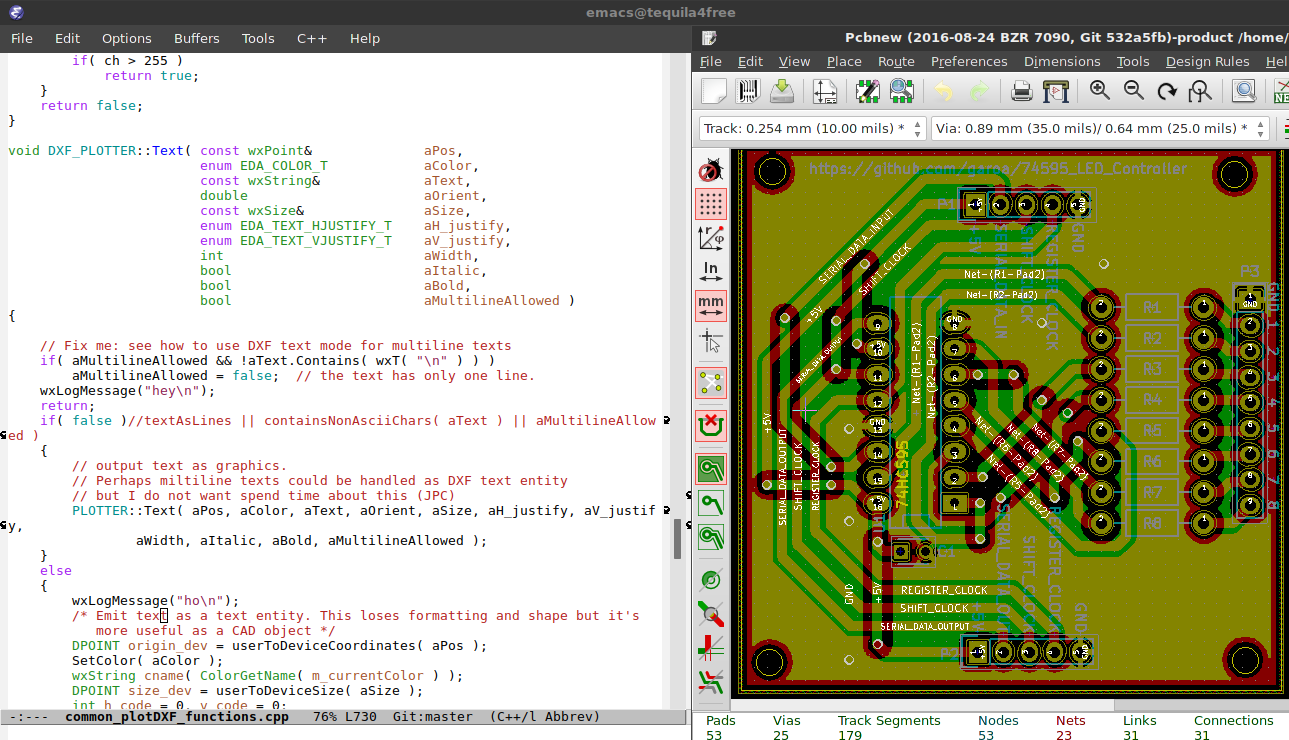1289x740 pixels.
Task: Toggle high contrast display mode
Action: [711, 647]
